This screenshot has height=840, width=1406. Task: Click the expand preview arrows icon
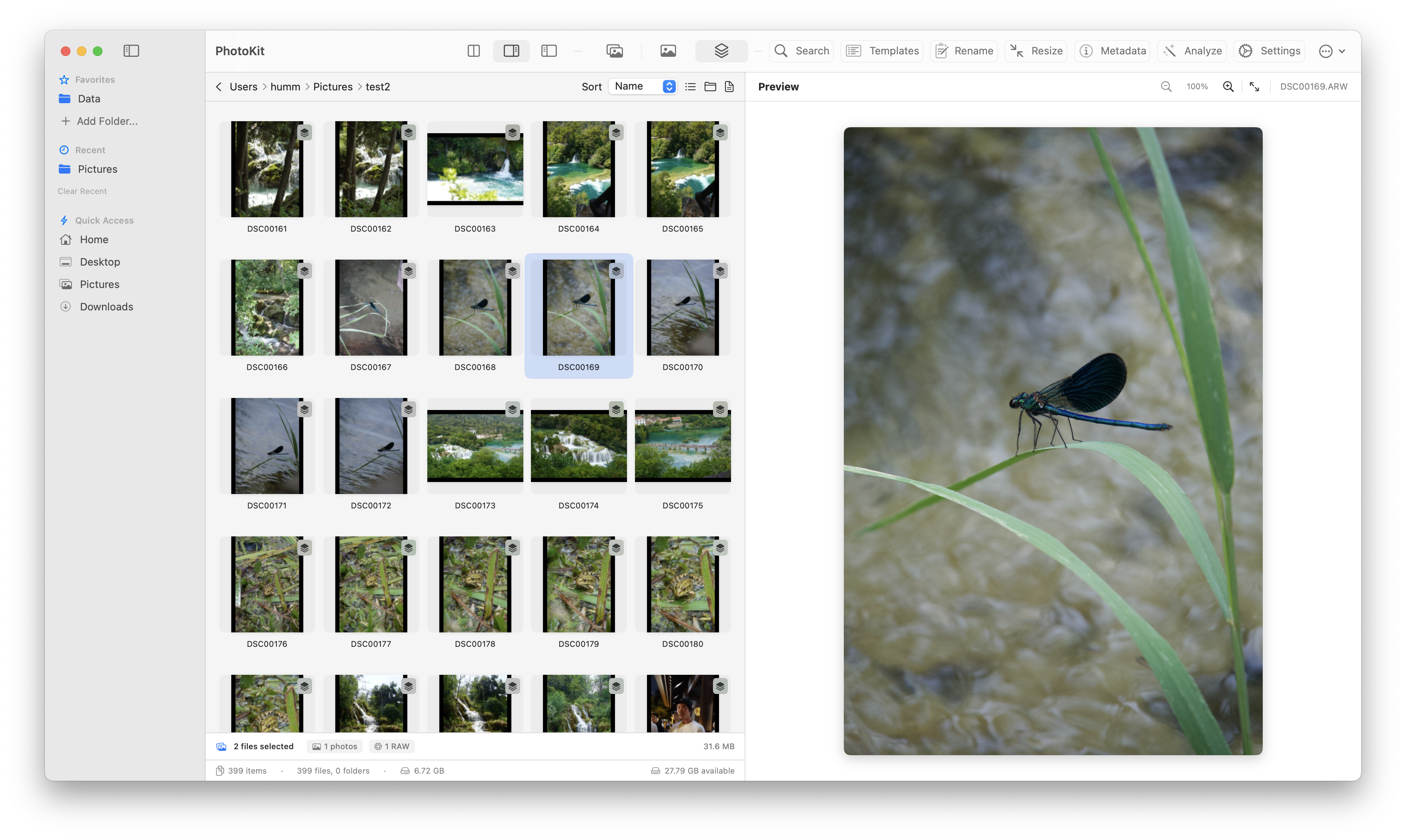(x=1254, y=87)
